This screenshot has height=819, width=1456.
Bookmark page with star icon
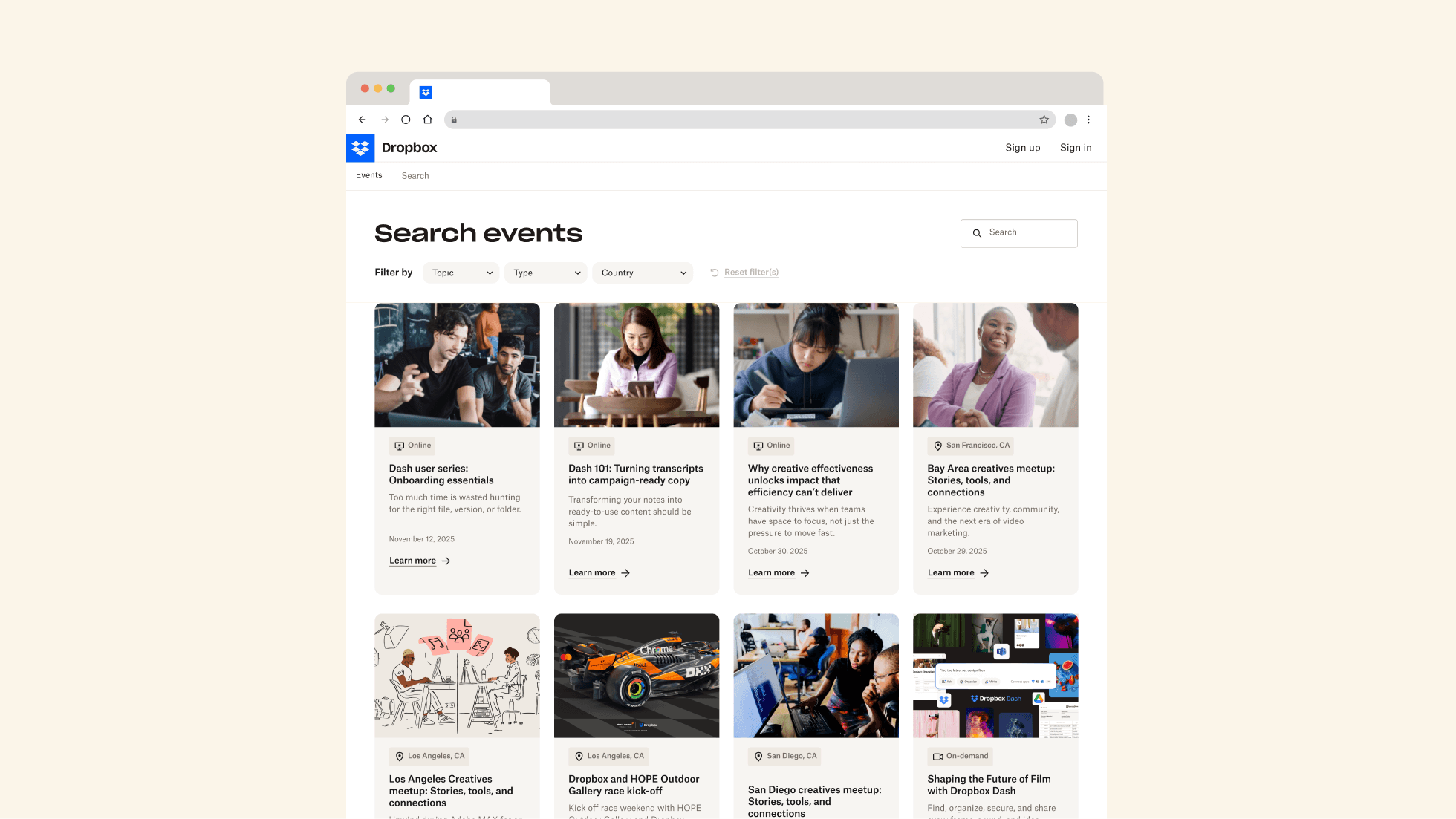pyautogui.click(x=1044, y=120)
